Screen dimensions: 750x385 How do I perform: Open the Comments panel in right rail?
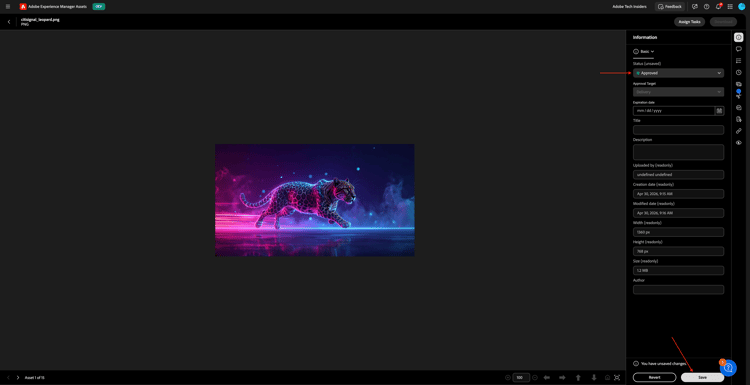click(x=739, y=49)
